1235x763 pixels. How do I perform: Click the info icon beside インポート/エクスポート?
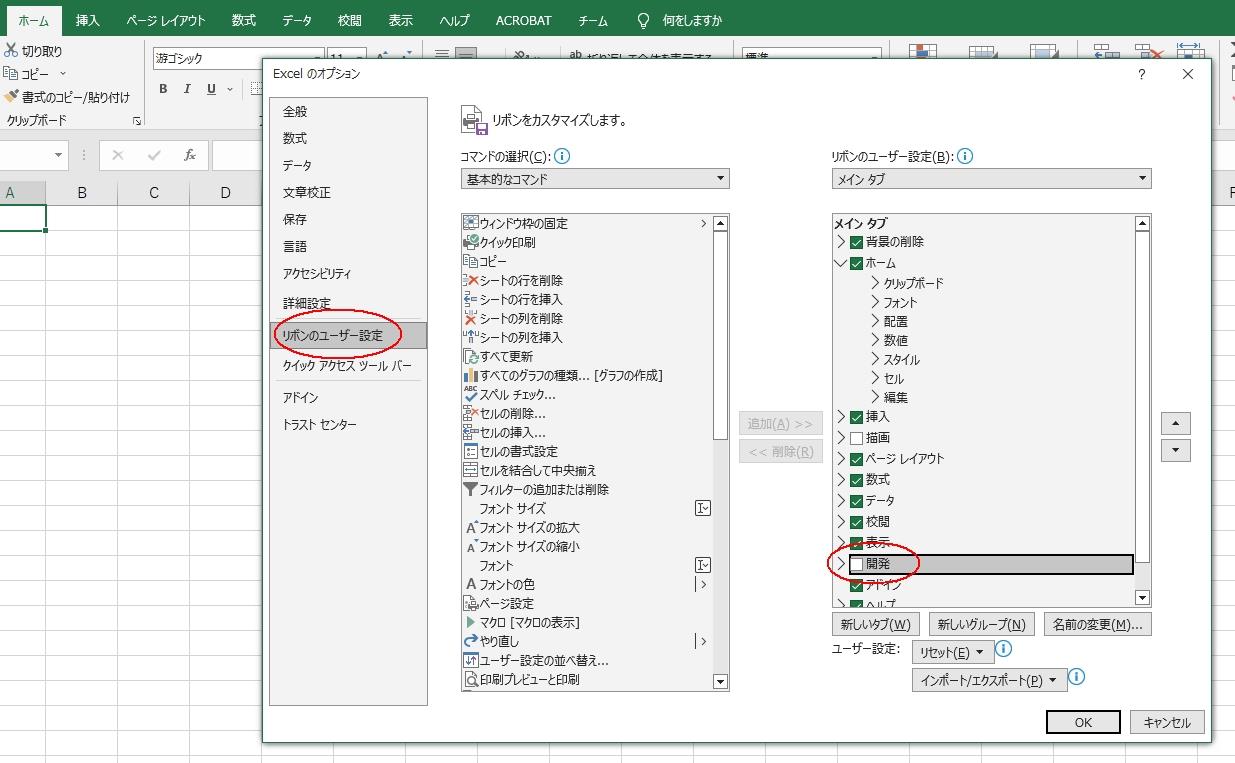(1077, 677)
